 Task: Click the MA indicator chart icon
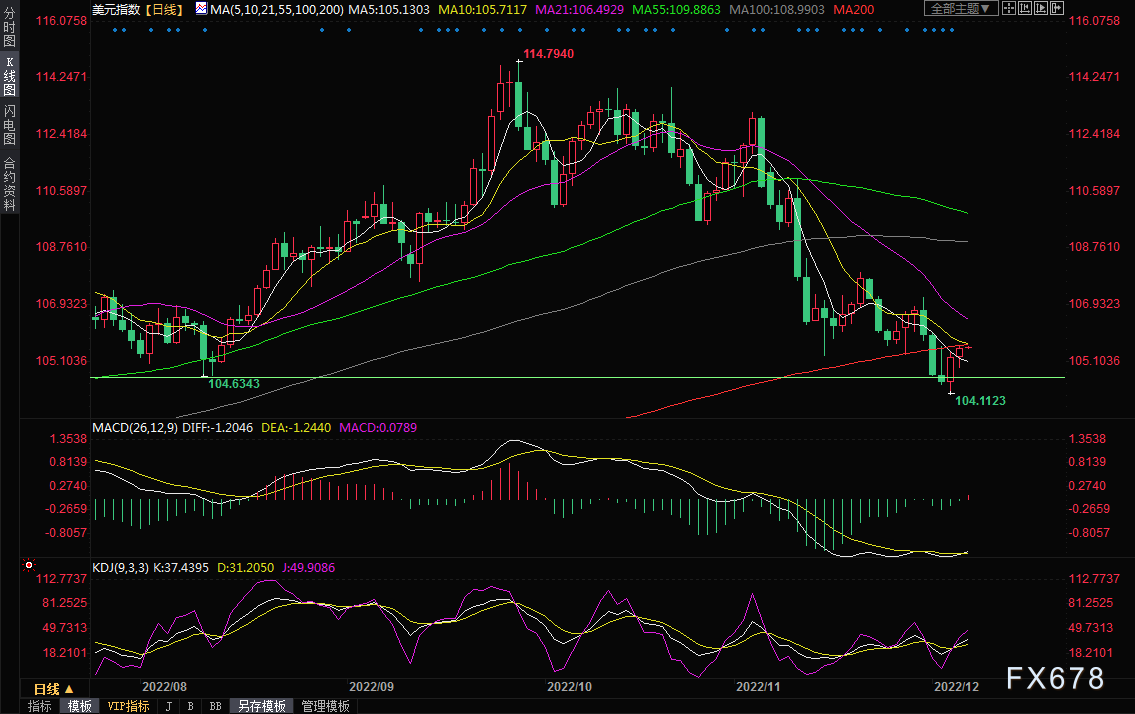point(201,9)
